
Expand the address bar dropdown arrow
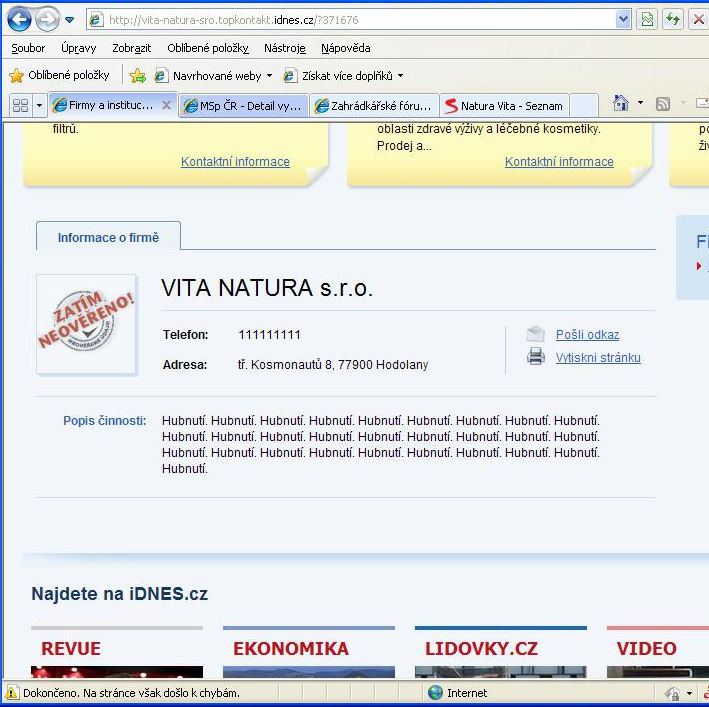623,20
